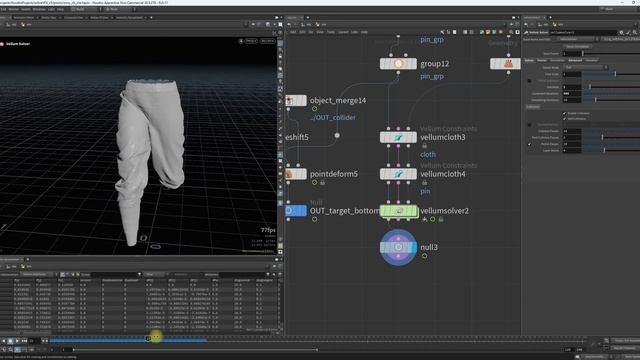The height and width of the screenshot is (360, 640).
Task: Select the vellumcloth3 node
Action: 398,138
